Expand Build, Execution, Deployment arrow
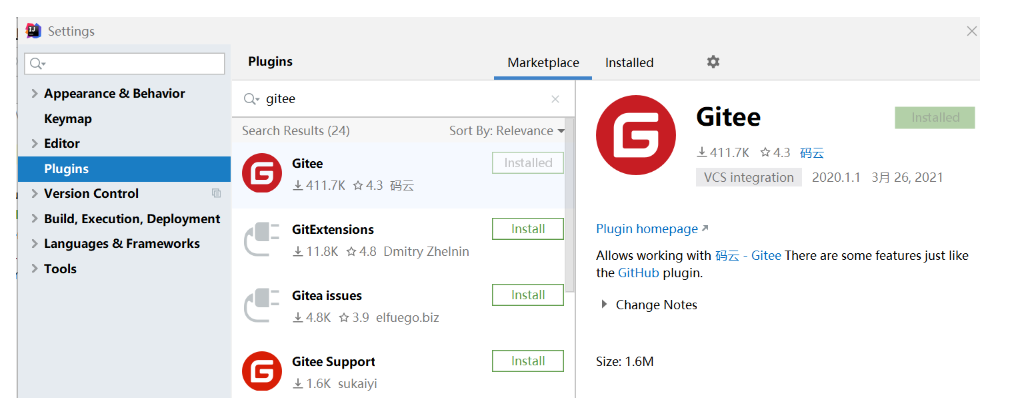This screenshot has width=1016, height=408. (x=34, y=219)
